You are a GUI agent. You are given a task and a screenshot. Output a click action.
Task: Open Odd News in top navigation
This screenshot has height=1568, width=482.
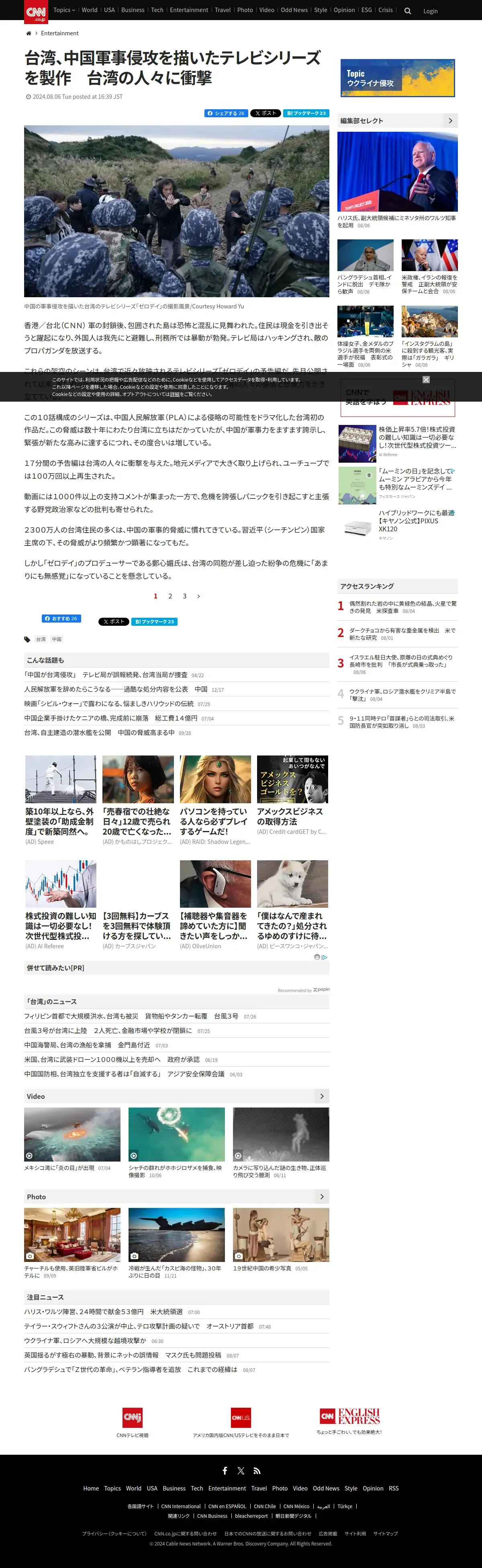point(294,10)
